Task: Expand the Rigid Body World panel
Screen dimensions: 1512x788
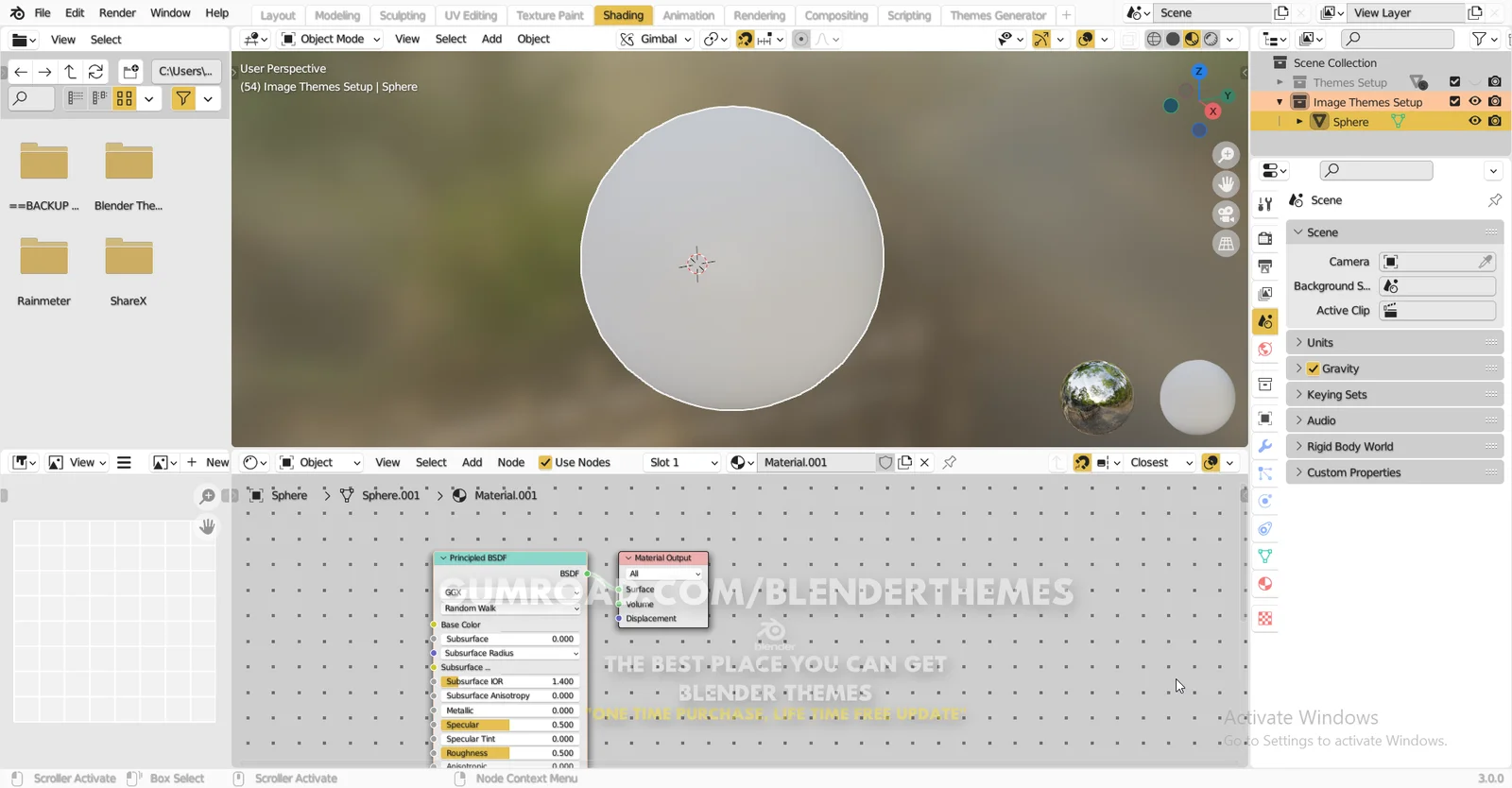Action: (x=1395, y=446)
